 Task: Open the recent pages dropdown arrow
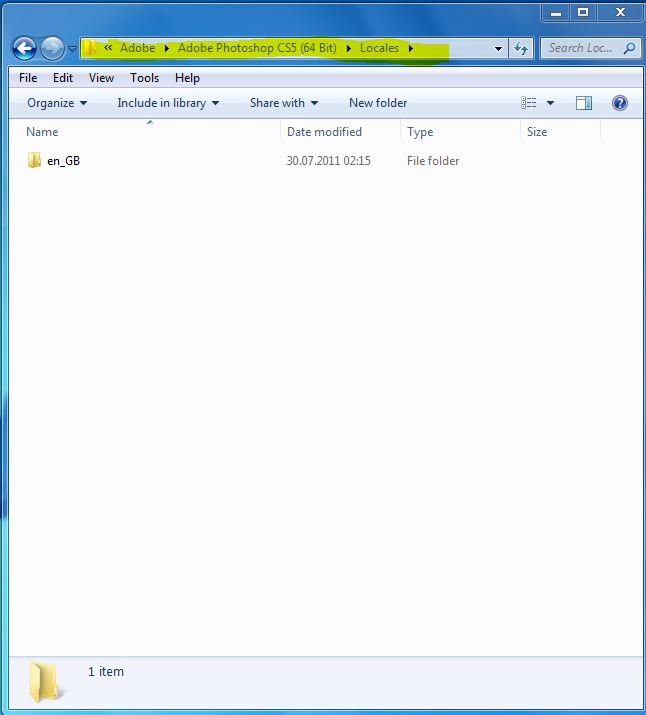(x=72, y=48)
